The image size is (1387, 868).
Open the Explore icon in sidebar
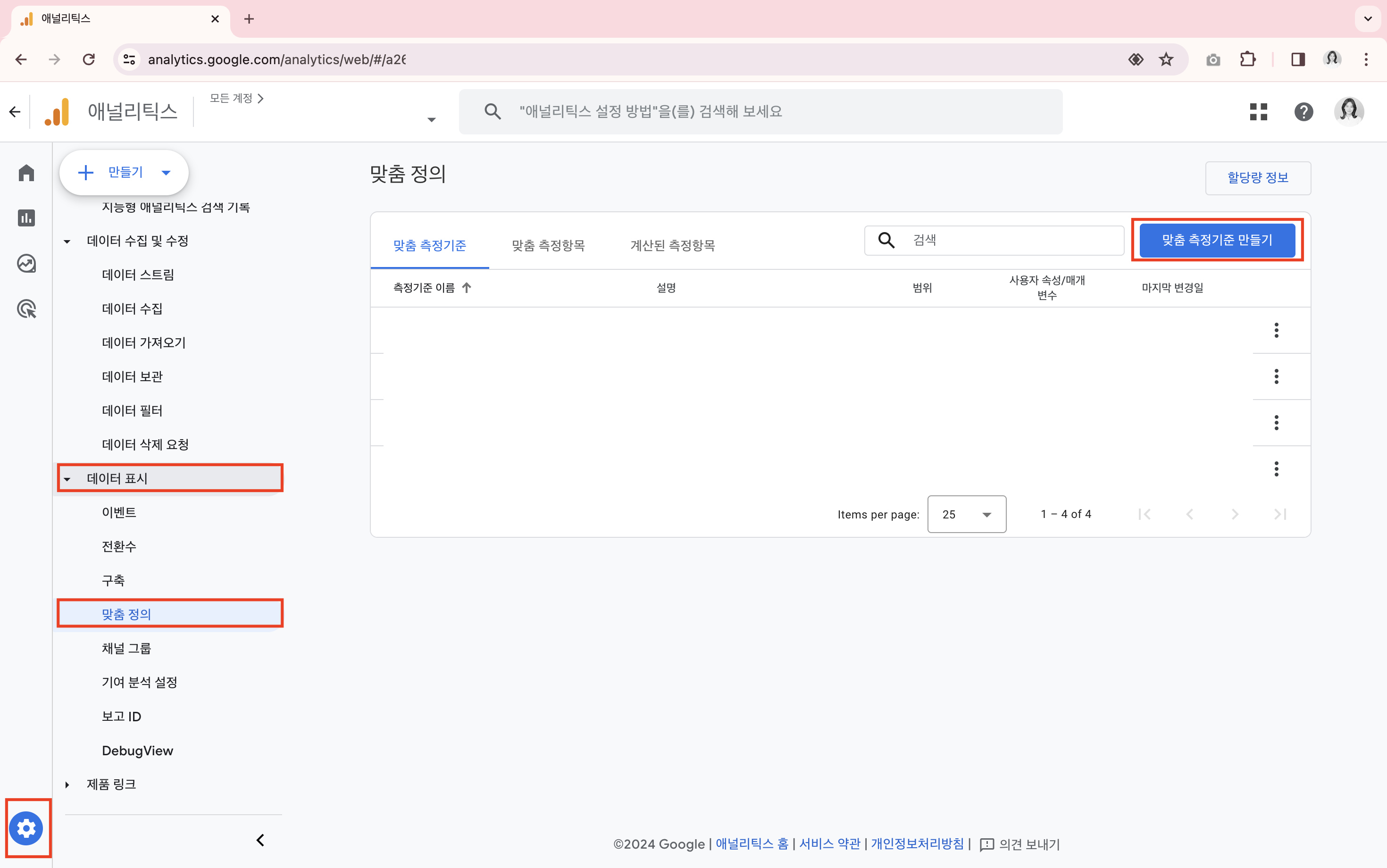[26, 264]
